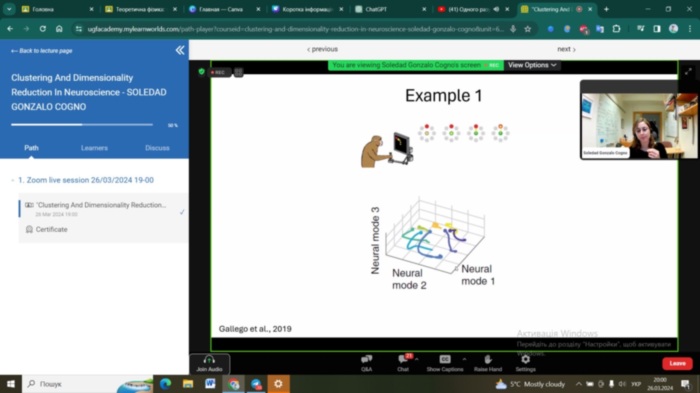Screen dimensions: 700x393
Task: Enter fullscreen with the expand arrows icon
Action: click(688, 71)
